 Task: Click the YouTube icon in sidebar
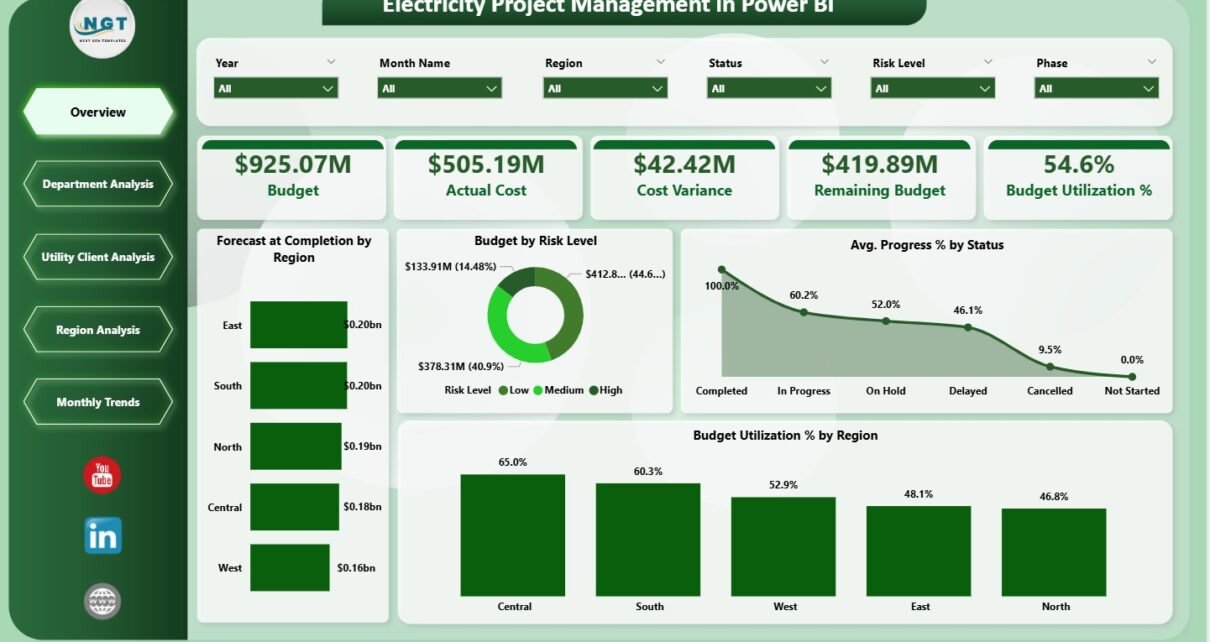pos(102,475)
